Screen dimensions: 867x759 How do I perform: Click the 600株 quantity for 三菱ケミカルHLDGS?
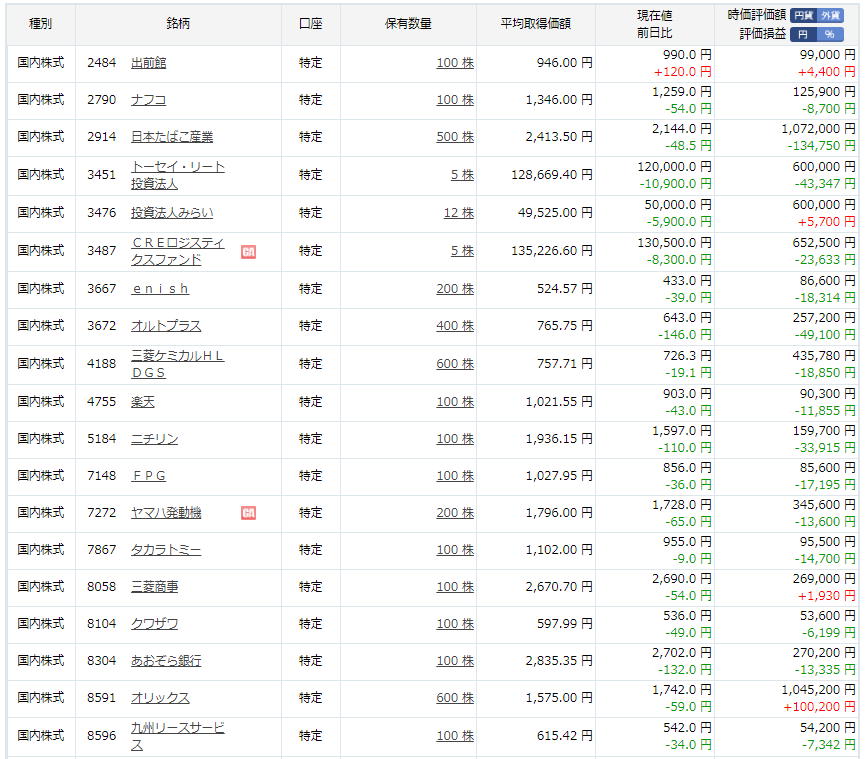click(455, 364)
